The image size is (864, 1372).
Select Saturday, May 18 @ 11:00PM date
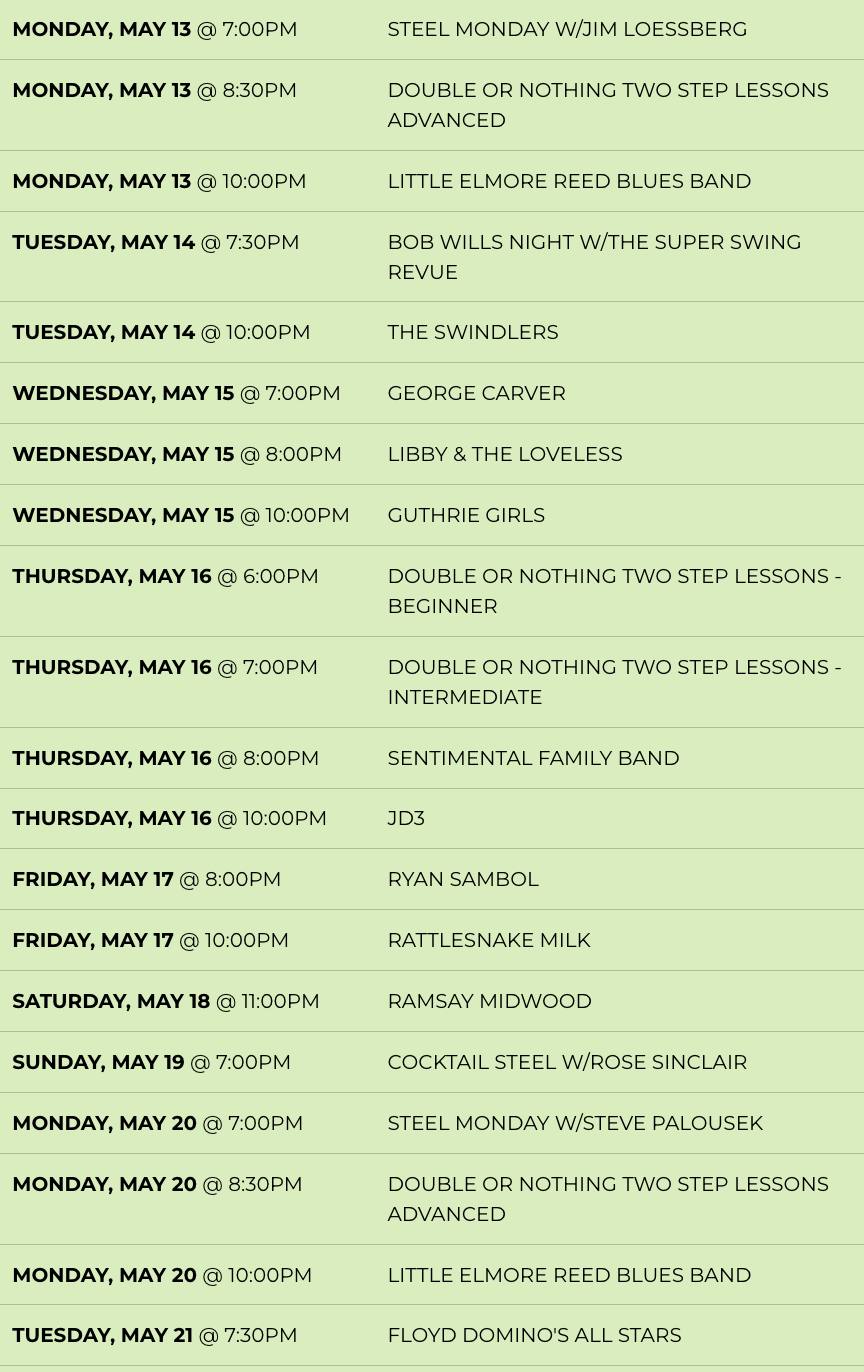point(165,1001)
